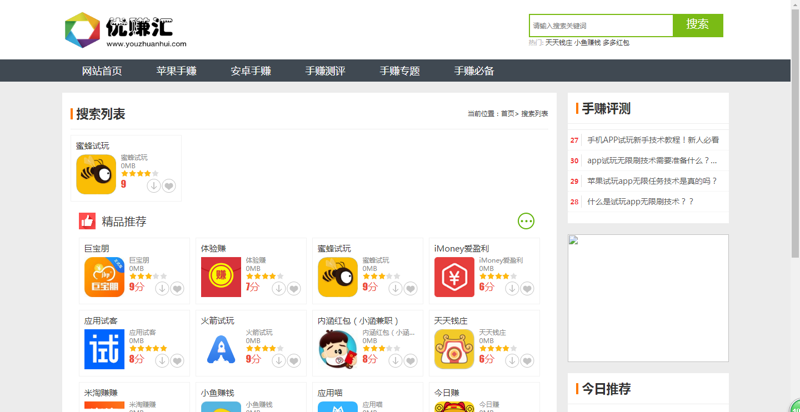Go to 网站首页 in the navigation bar

pyautogui.click(x=102, y=71)
